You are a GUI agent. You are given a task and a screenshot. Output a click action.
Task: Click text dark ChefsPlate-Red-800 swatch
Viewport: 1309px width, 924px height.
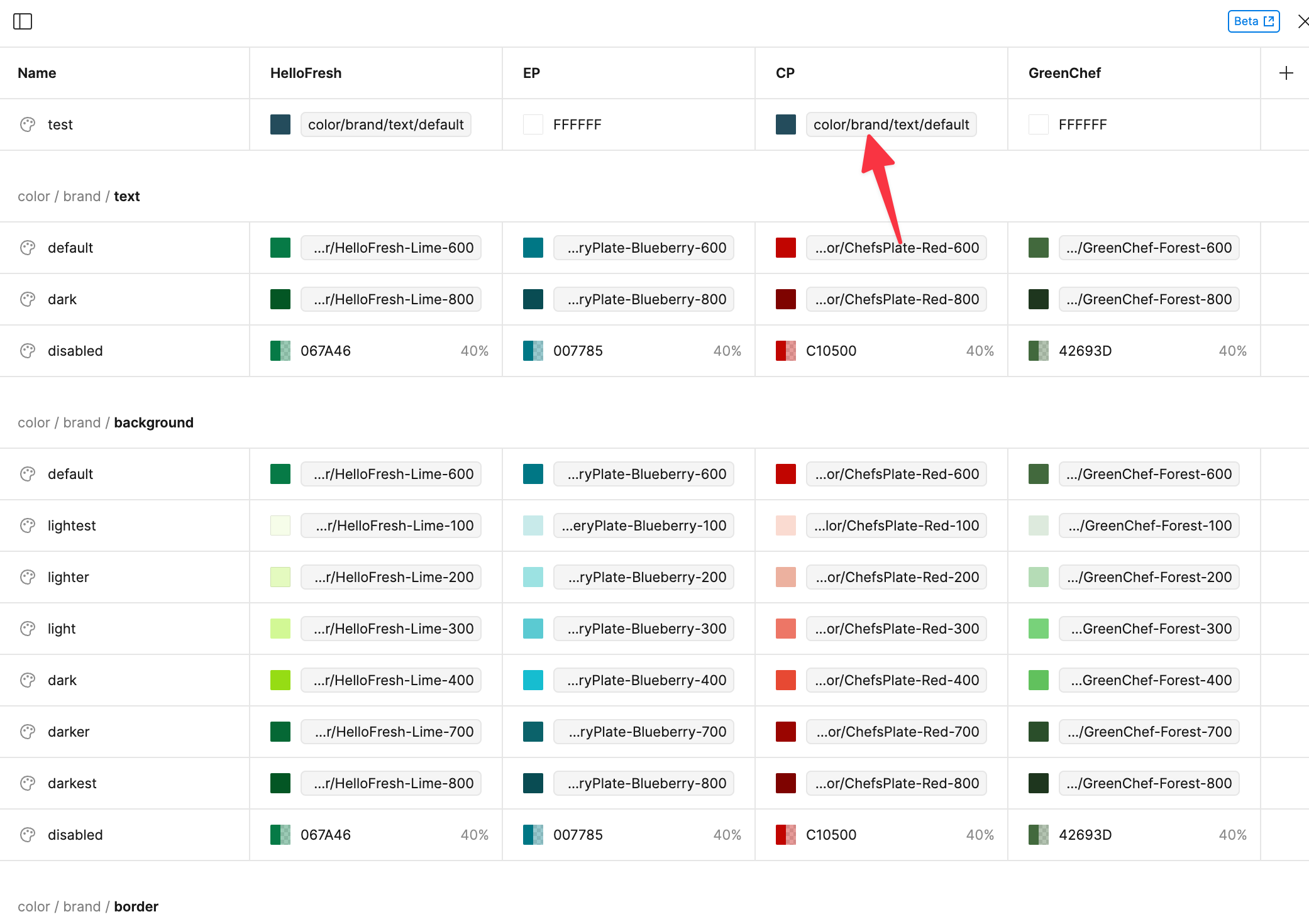point(786,299)
